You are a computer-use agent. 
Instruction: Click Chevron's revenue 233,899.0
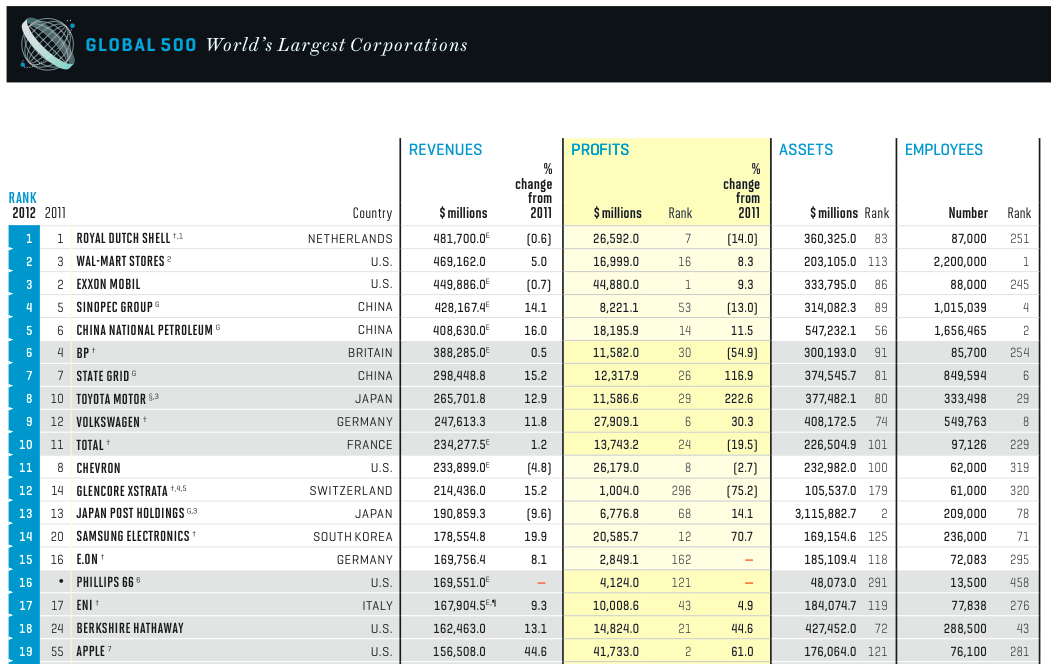click(461, 468)
